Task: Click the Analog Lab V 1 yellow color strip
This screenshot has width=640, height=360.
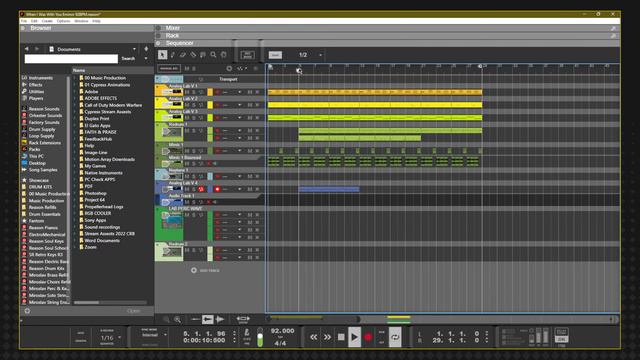Action: tap(210, 92)
